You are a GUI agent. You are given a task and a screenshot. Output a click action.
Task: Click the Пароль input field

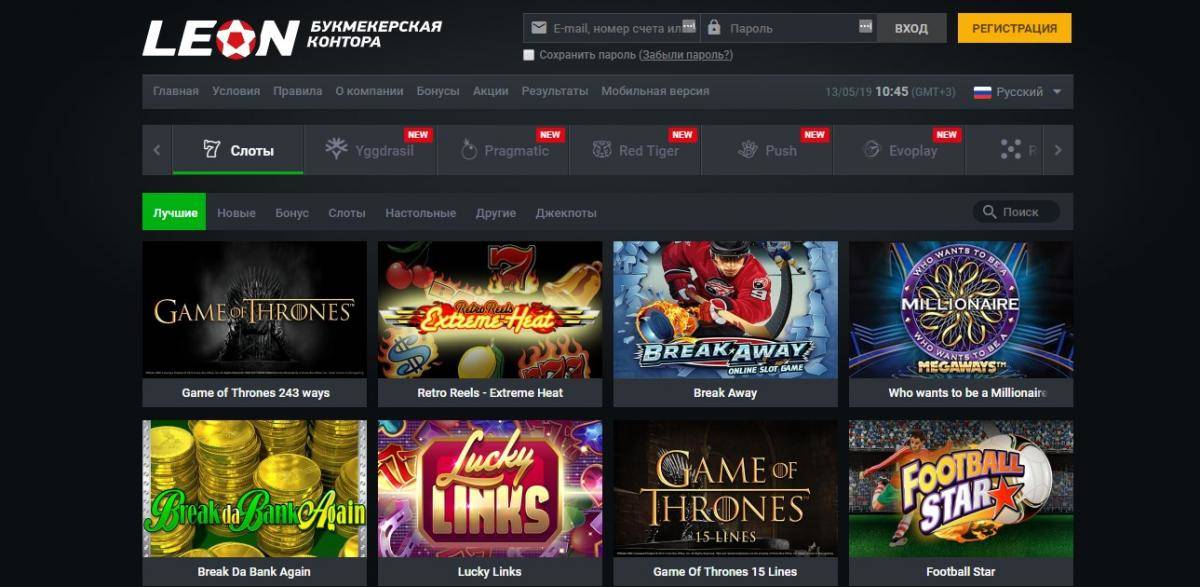(788, 28)
